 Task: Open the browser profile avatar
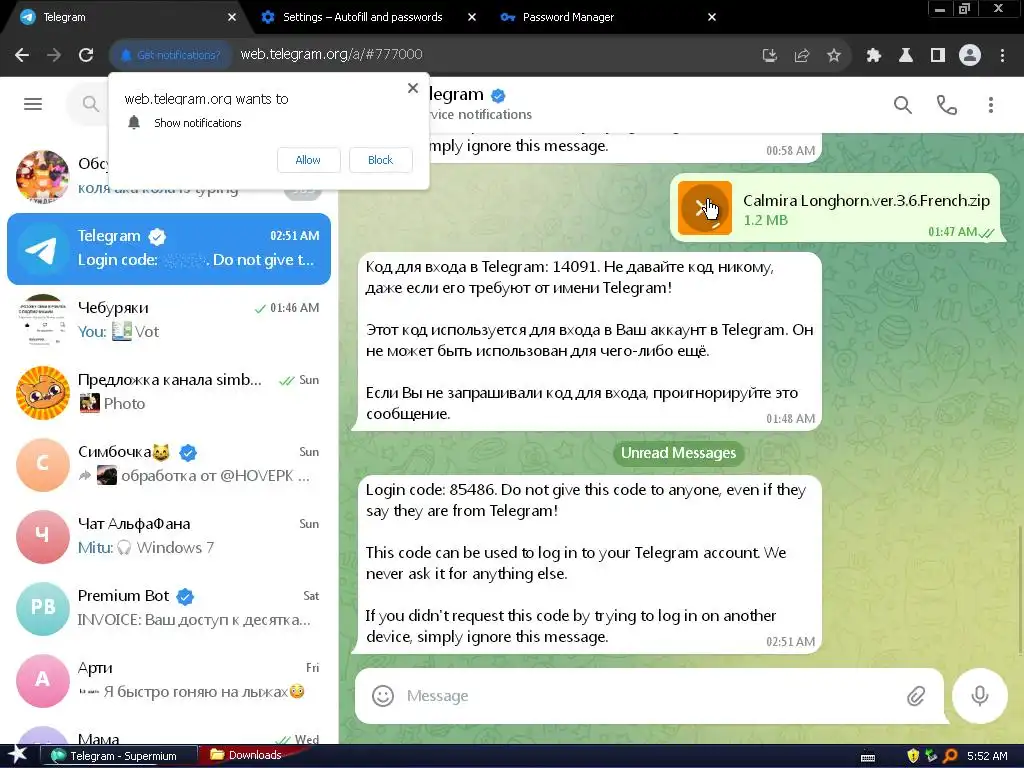coord(970,55)
